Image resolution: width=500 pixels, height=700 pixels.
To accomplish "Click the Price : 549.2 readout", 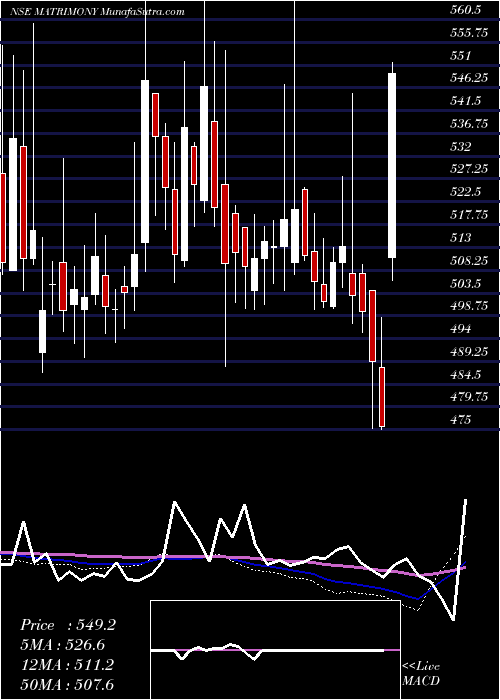I will point(68,625).
